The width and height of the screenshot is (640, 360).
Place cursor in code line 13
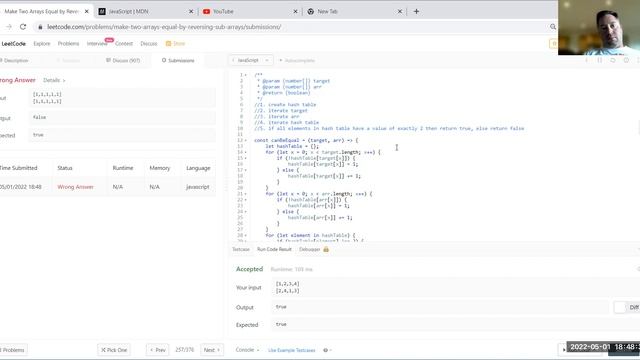292,146
